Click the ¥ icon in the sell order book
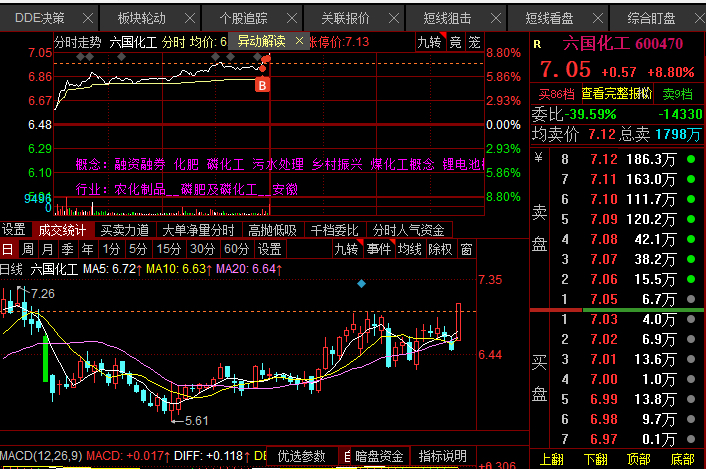The height and width of the screenshot is (469, 706). pyautogui.click(x=539, y=158)
